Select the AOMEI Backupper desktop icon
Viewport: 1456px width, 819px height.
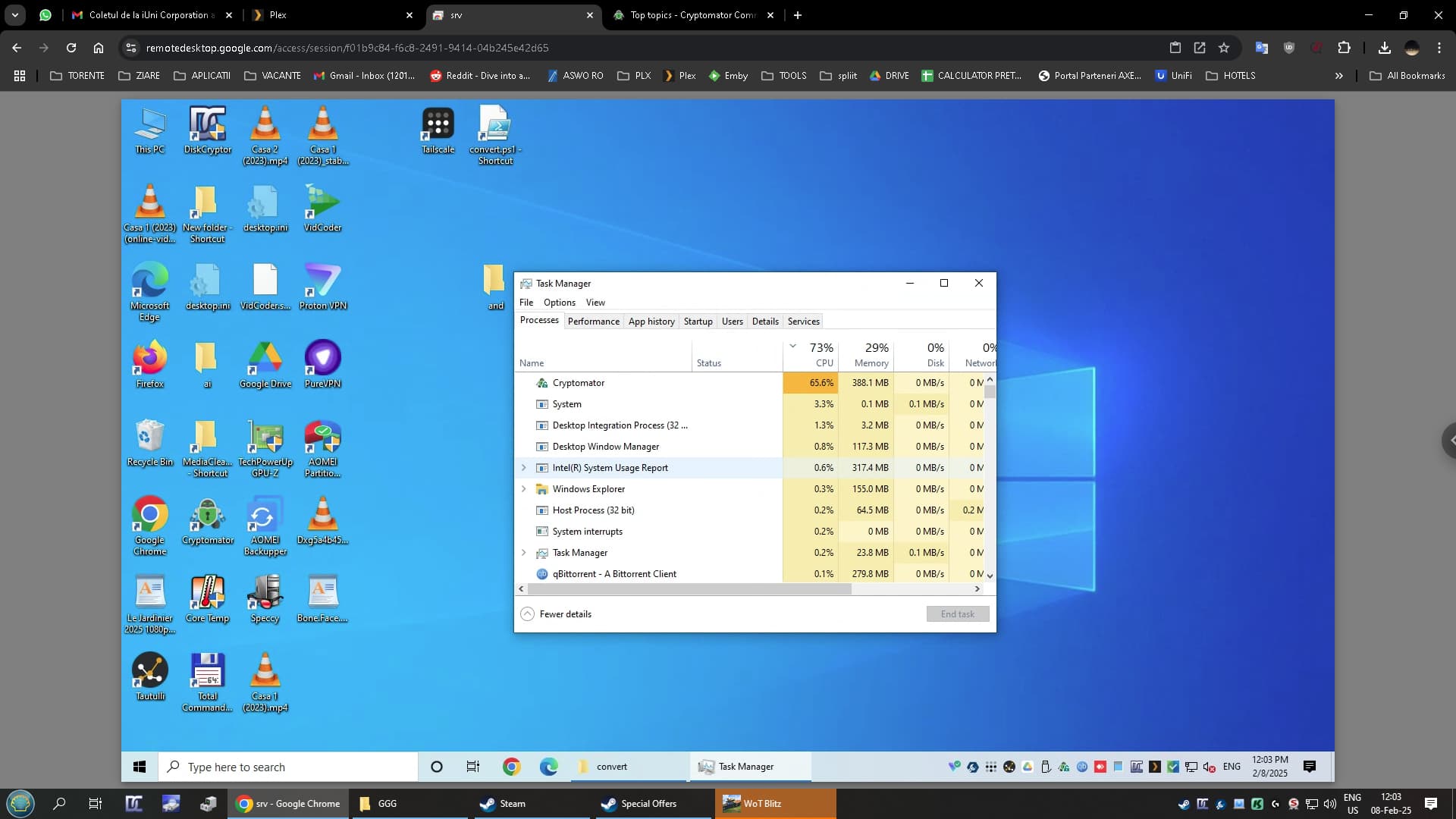[265, 526]
